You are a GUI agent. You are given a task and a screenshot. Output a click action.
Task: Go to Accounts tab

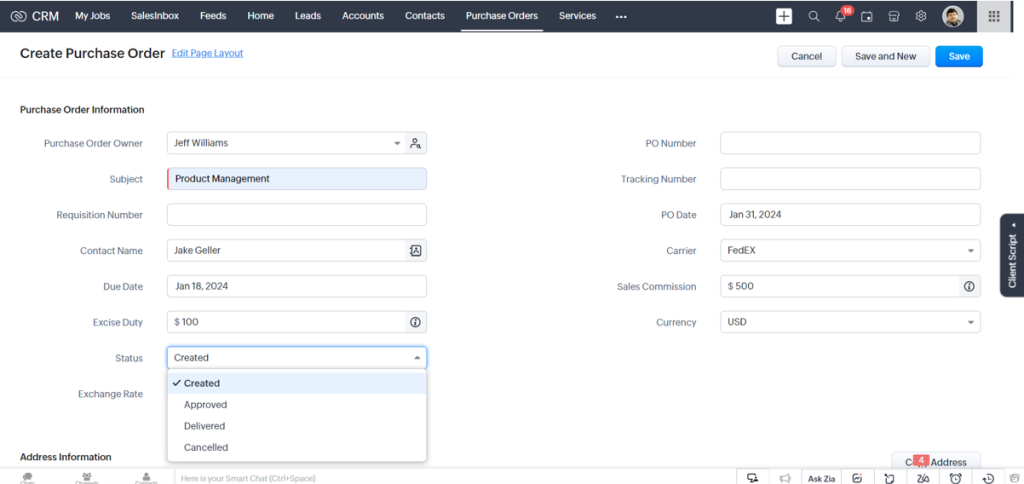pos(363,16)
